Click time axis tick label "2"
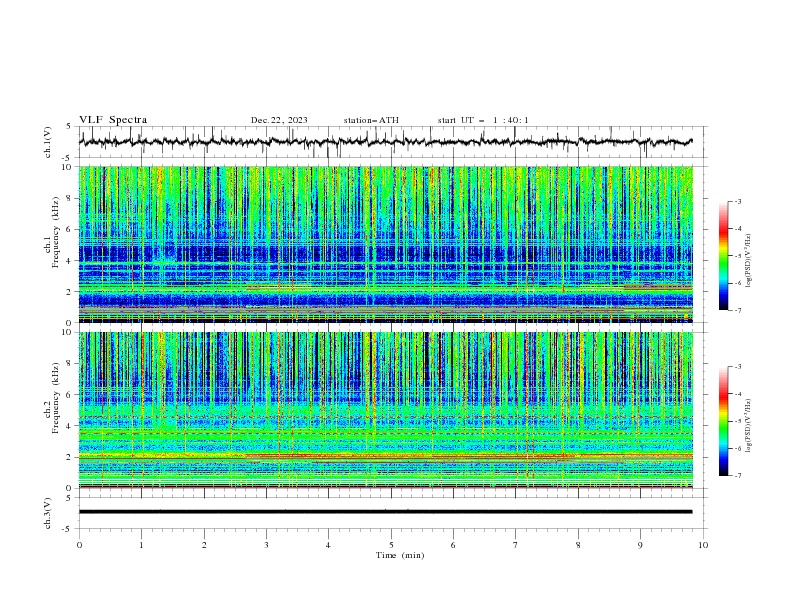 point(204,545)
